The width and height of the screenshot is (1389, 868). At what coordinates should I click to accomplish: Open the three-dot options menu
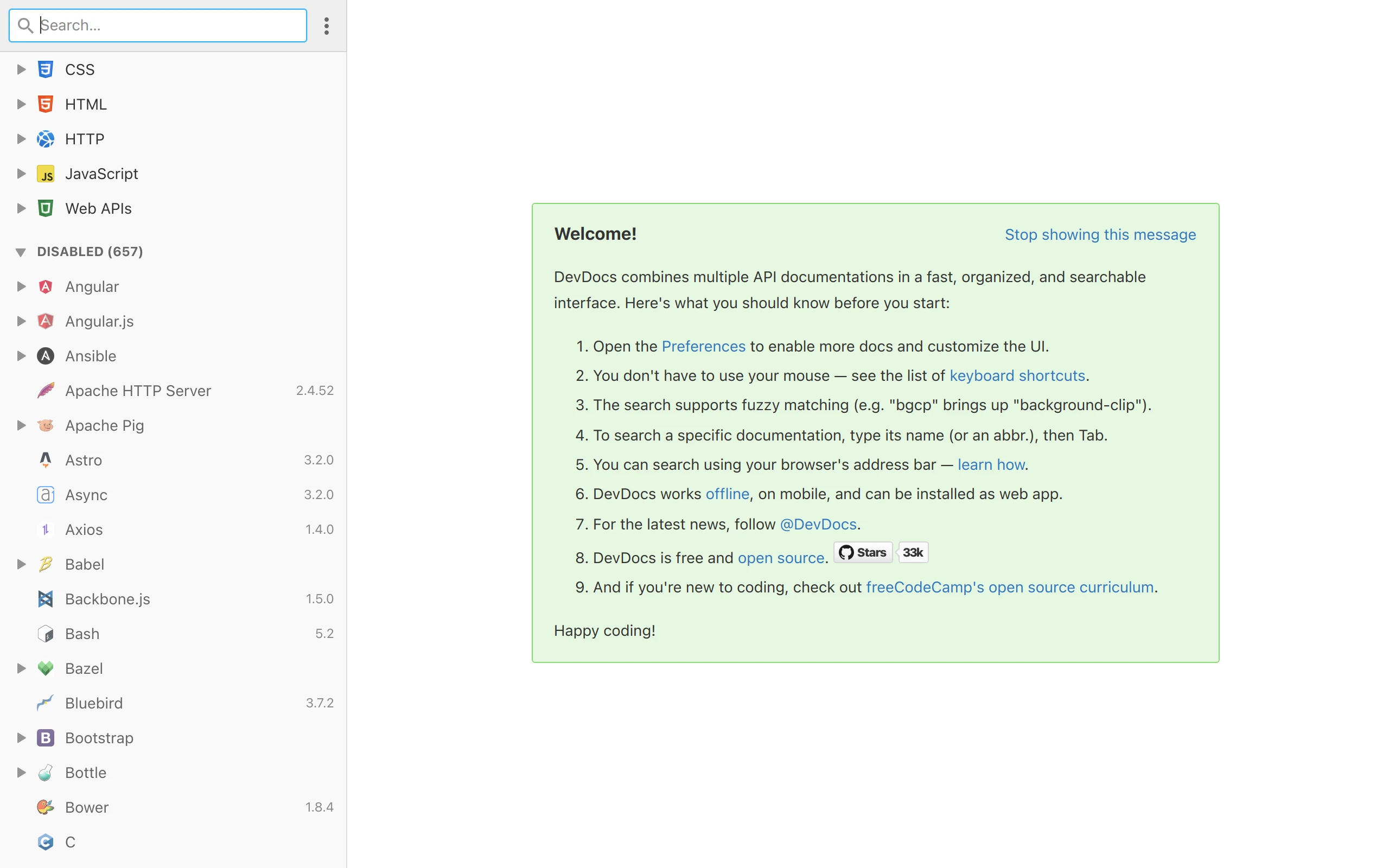pyautogui.click(x=326, y=25)
